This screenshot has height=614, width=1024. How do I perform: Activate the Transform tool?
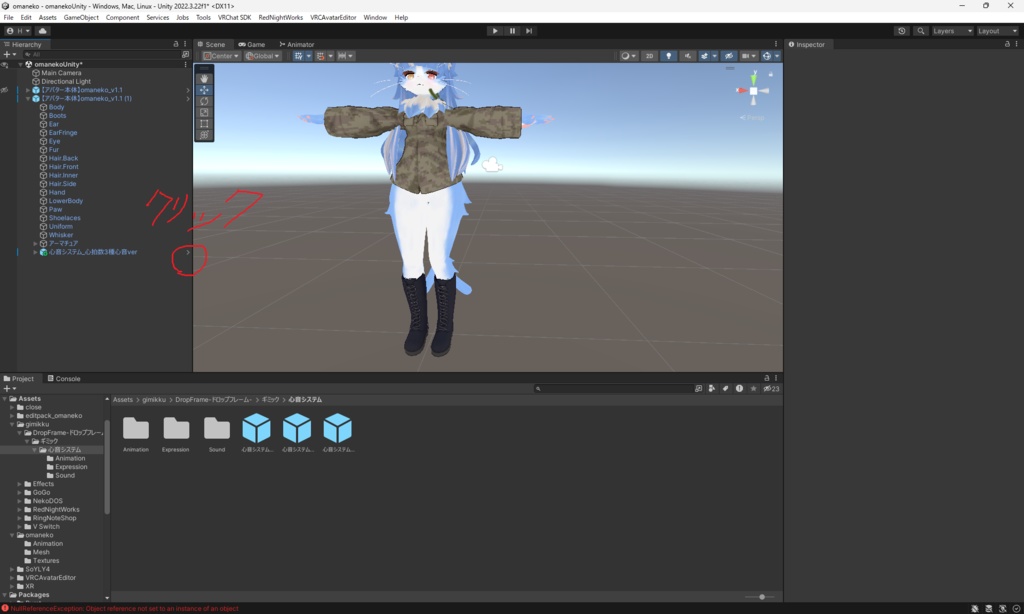pyautogui.click(x=204, y=131)
